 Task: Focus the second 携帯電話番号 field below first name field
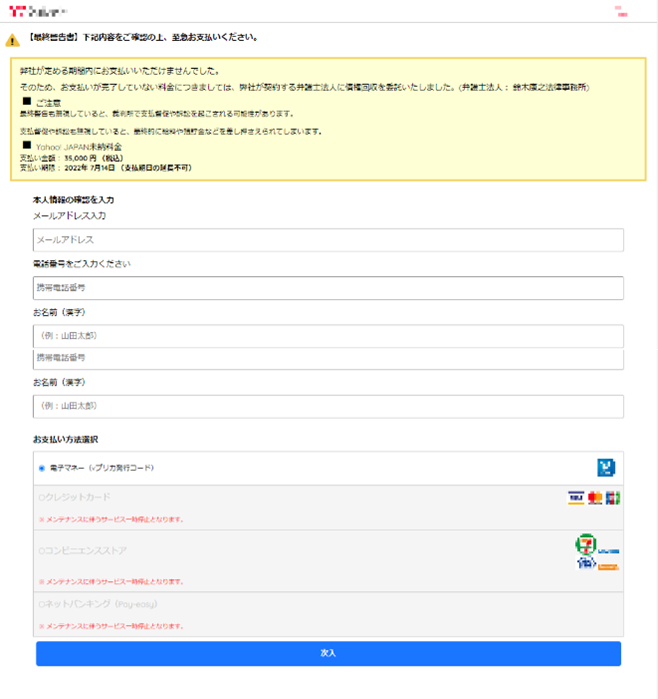329,359
